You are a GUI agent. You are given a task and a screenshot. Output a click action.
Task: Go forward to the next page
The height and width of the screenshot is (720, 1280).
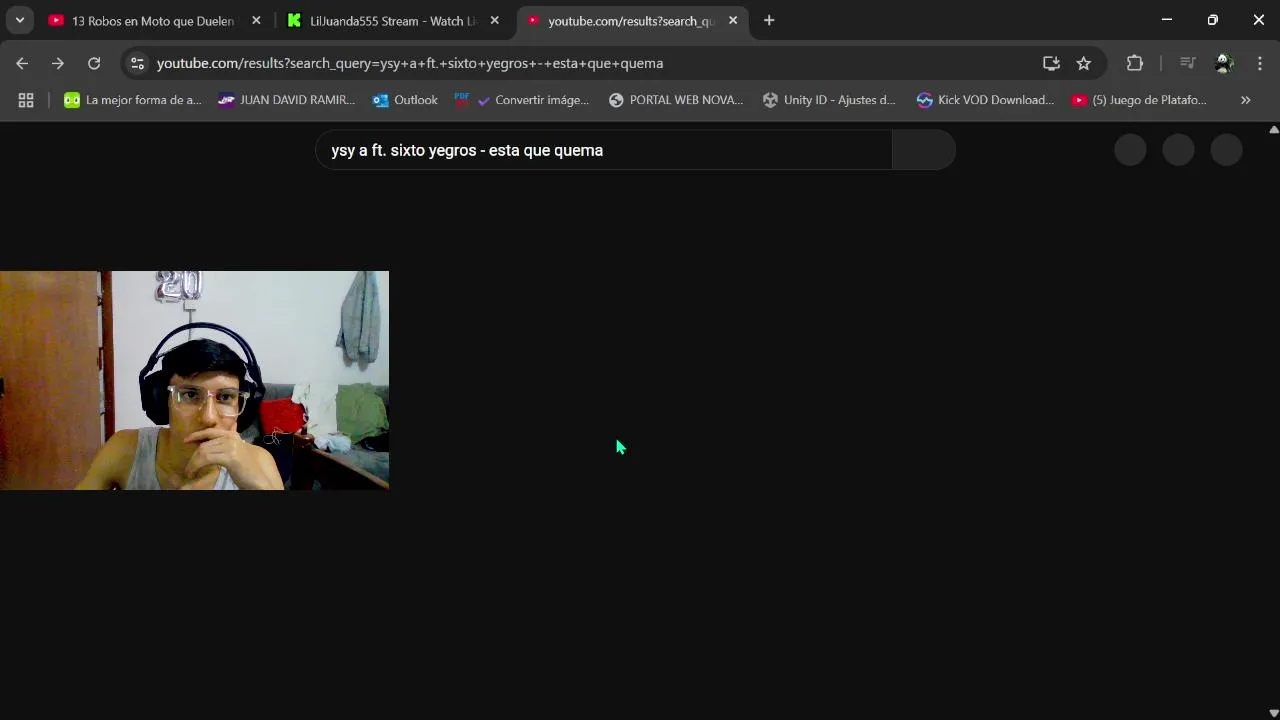58,63
